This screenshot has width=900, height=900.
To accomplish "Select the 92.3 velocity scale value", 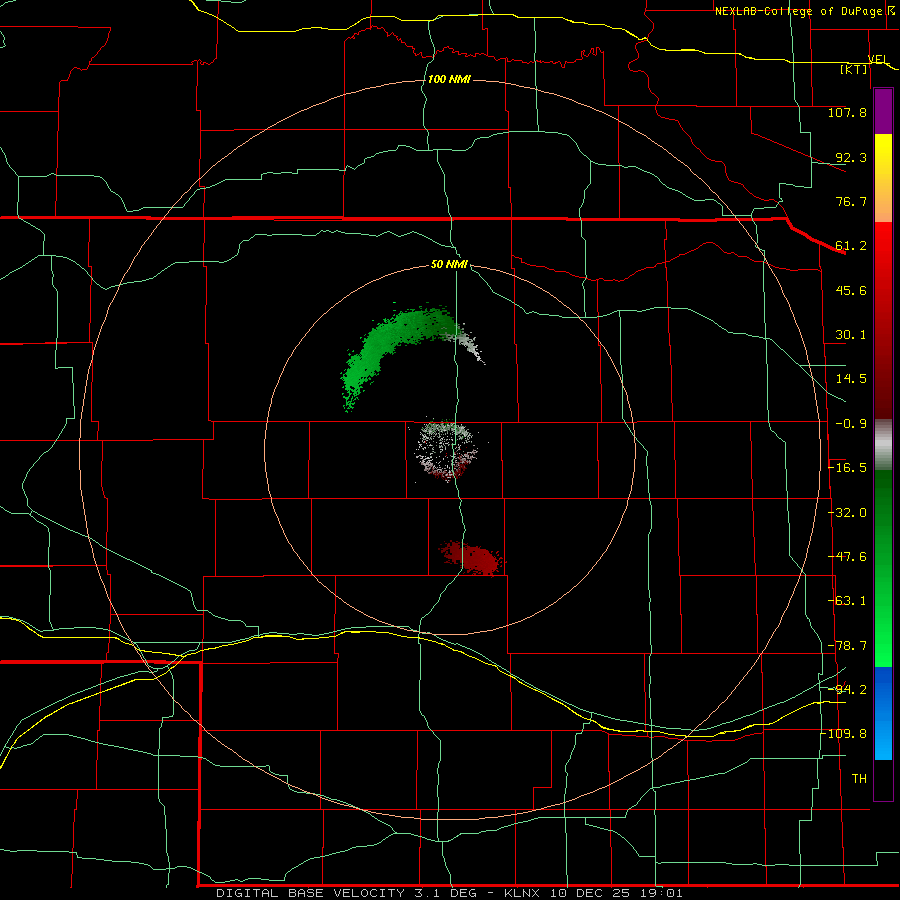I will (x=851, y=157).
